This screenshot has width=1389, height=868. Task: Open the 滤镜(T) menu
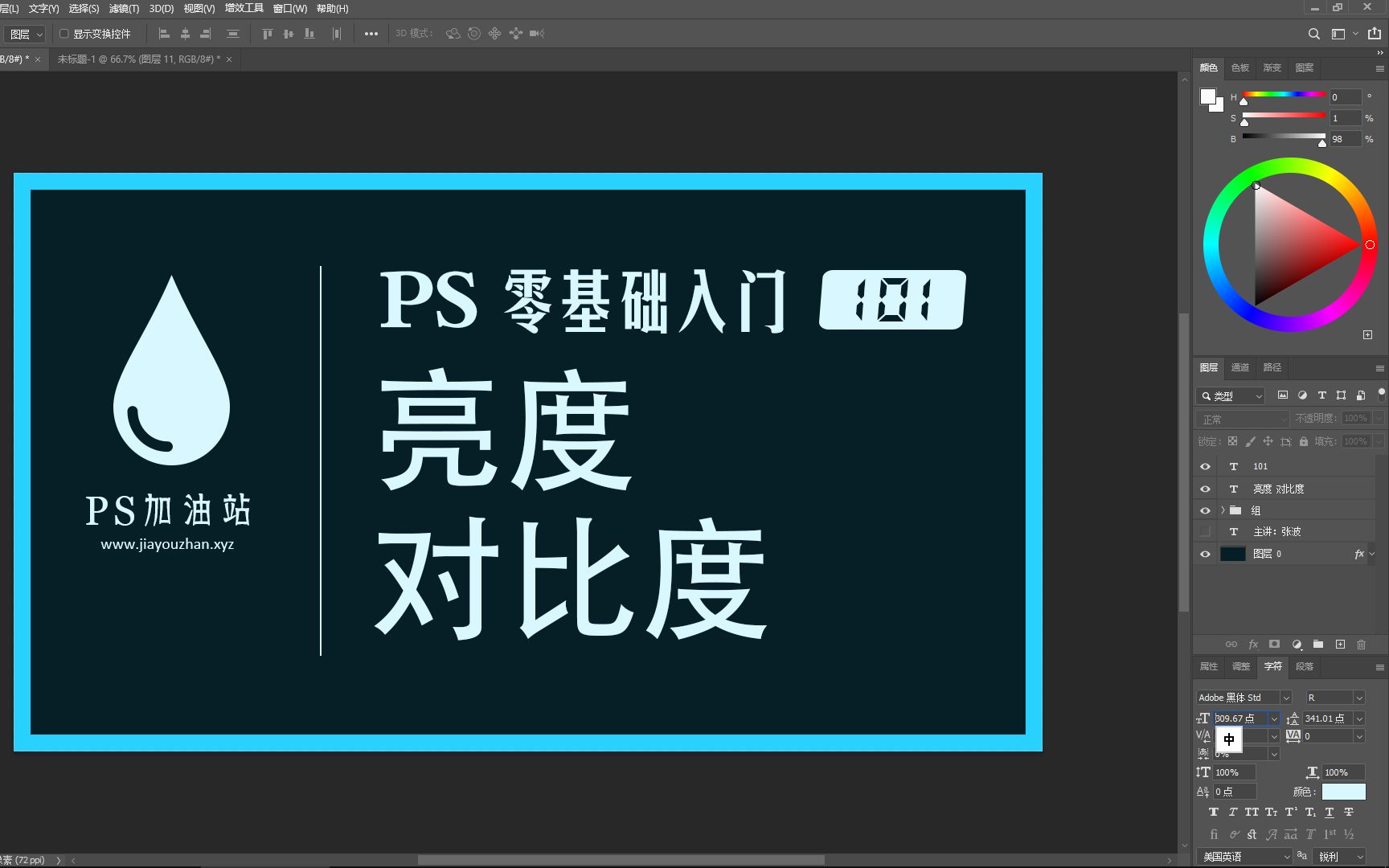point(124,9)
